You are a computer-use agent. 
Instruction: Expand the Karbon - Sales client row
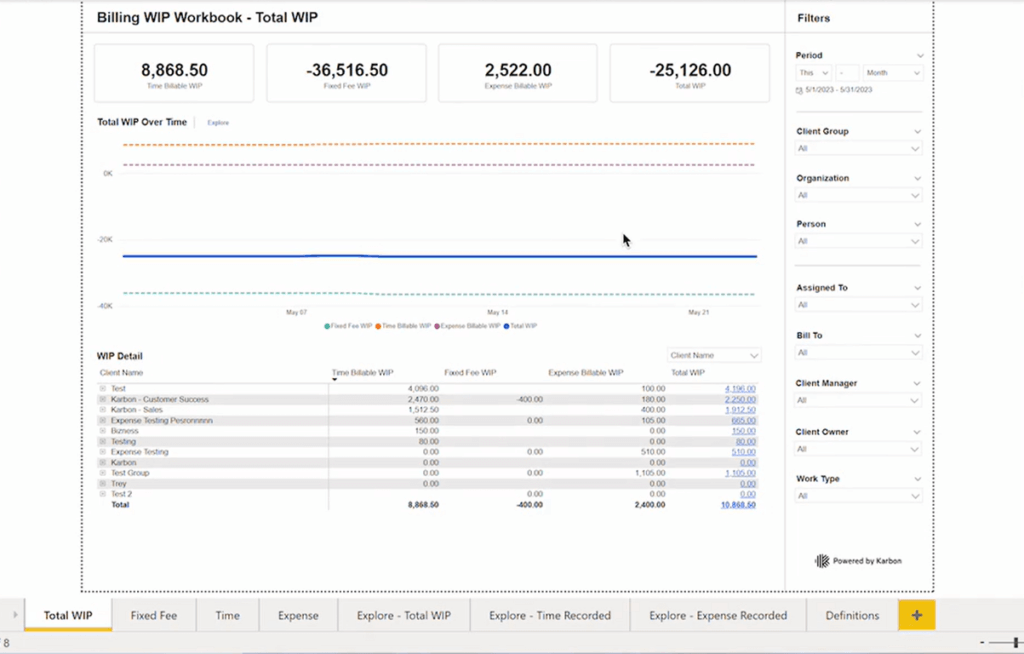coord(103,410)
